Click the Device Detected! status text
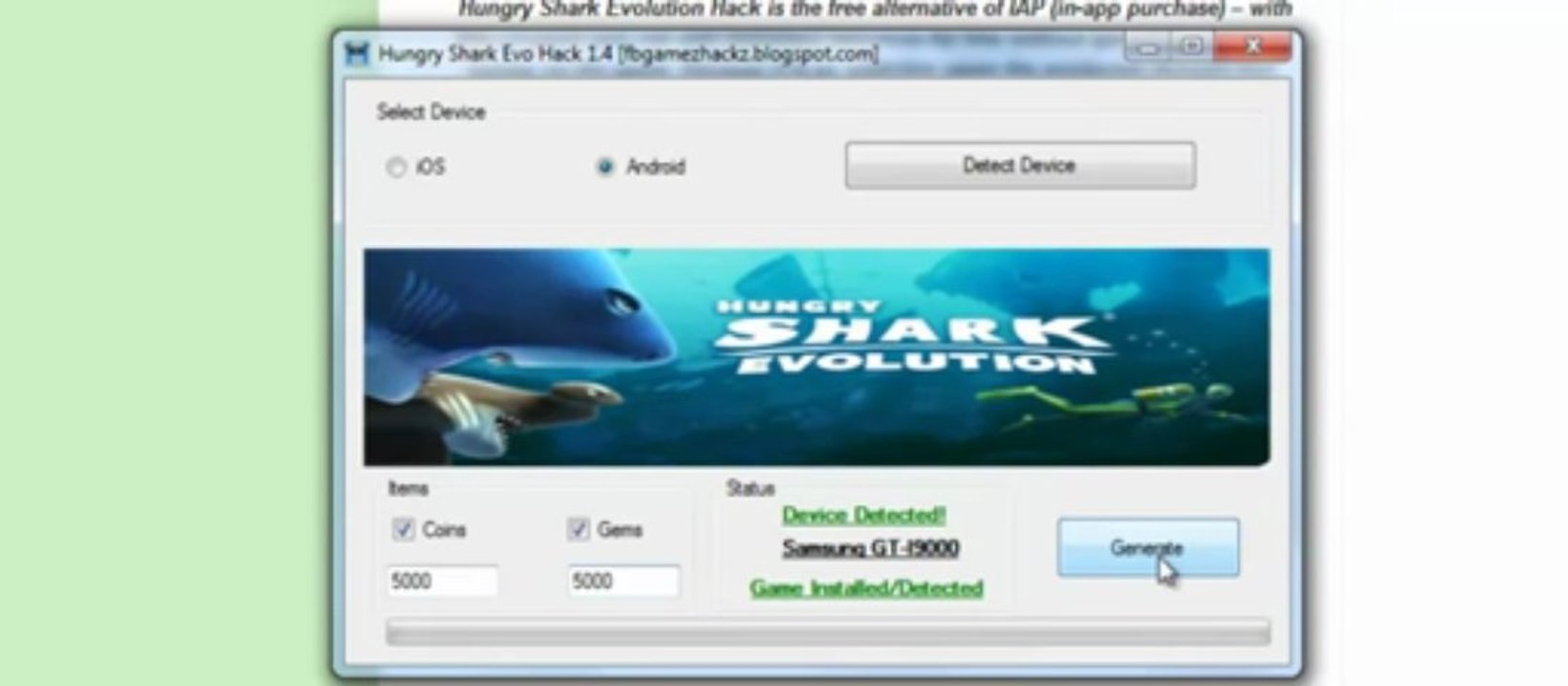The height and width of the screenshot is (686, 1568). [864, 515]
